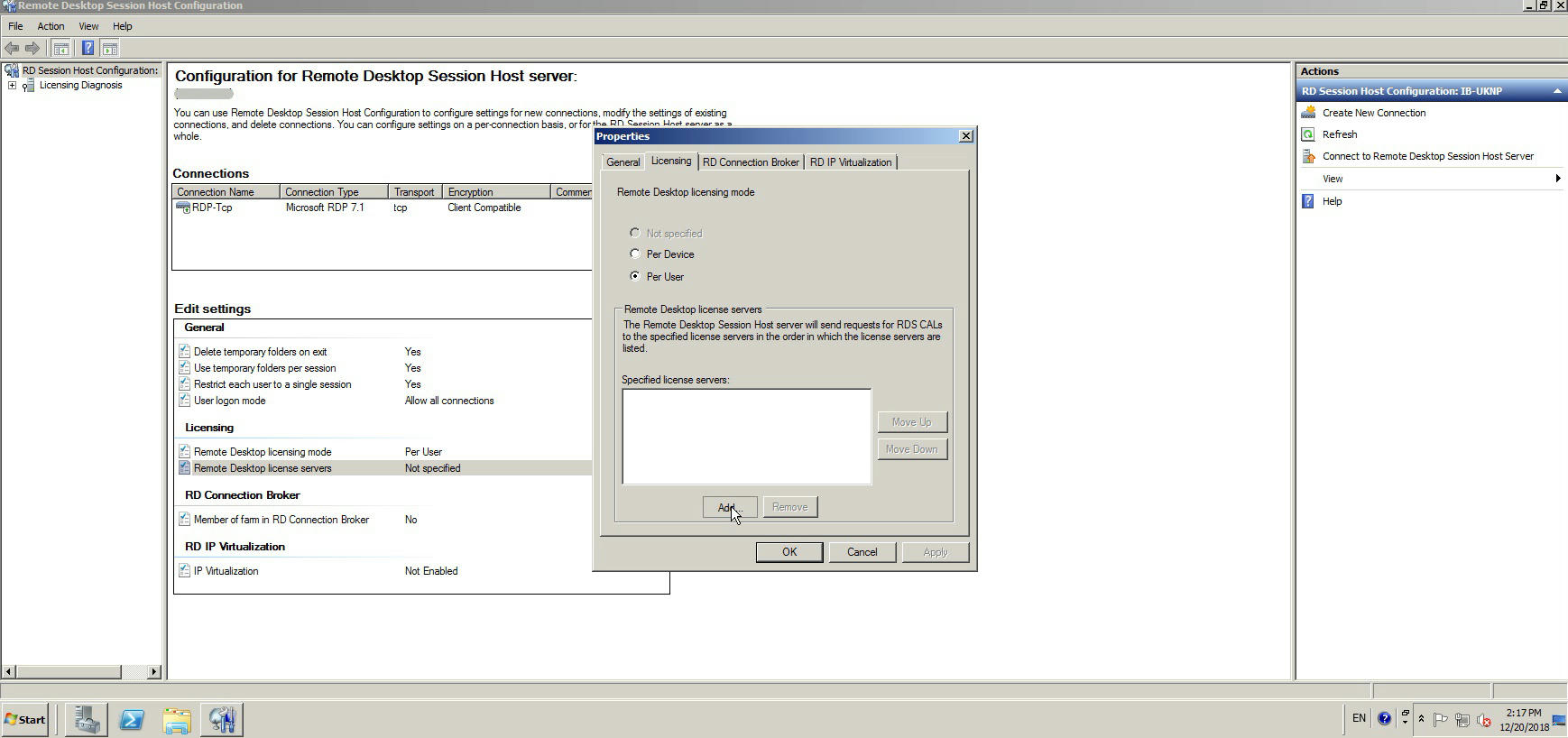Click the left pane horizontal scrollbar right arrow
This screenshot has height=738, width=1568.
(x=153, y=672)
